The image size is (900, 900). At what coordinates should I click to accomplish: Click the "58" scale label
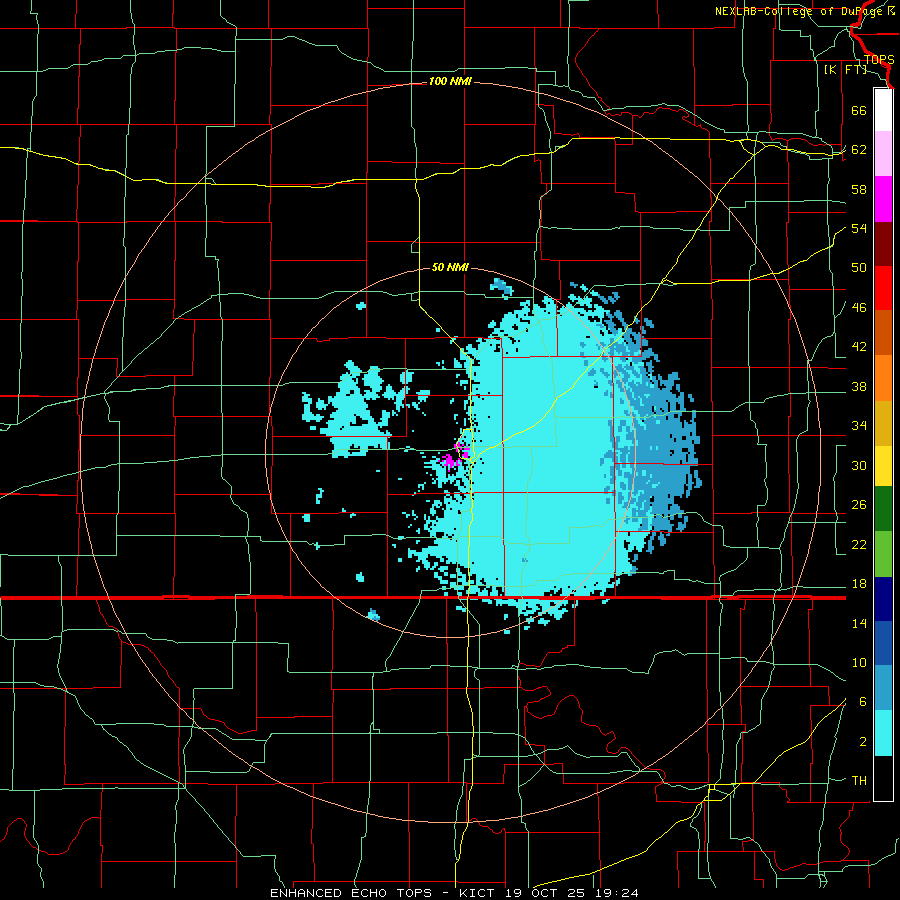(859, 189)
